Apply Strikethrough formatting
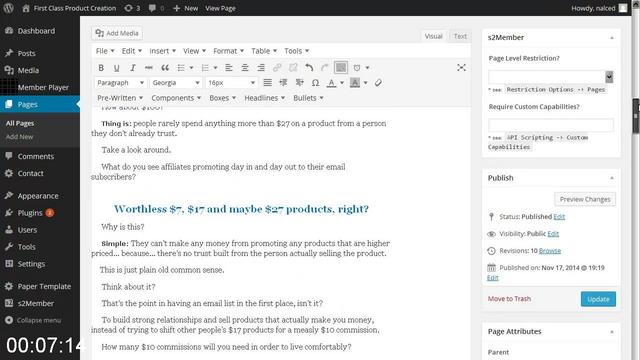 pyautogui.click(x=149, y=68)
